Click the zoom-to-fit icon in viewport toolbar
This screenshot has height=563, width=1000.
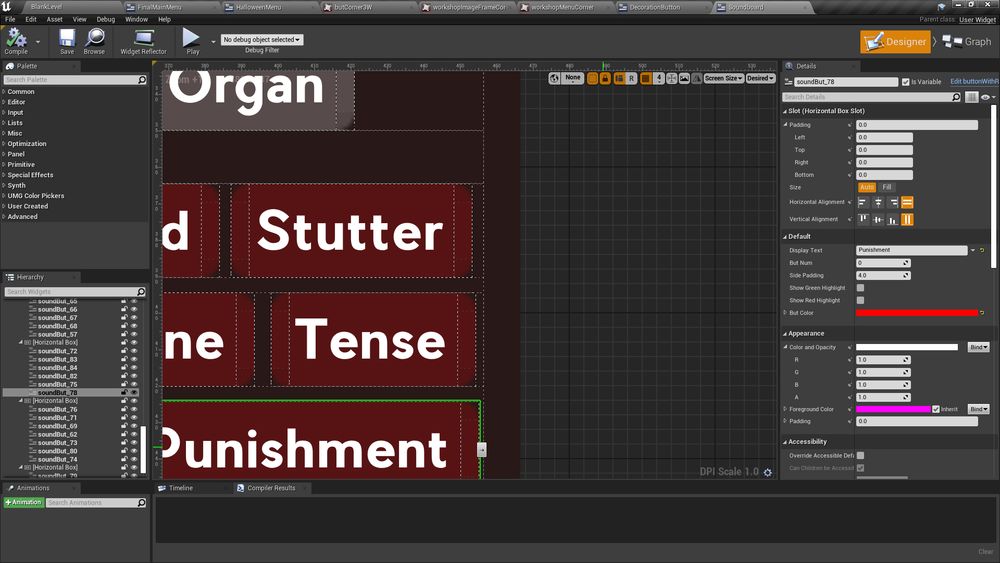(x=672, y=78)
